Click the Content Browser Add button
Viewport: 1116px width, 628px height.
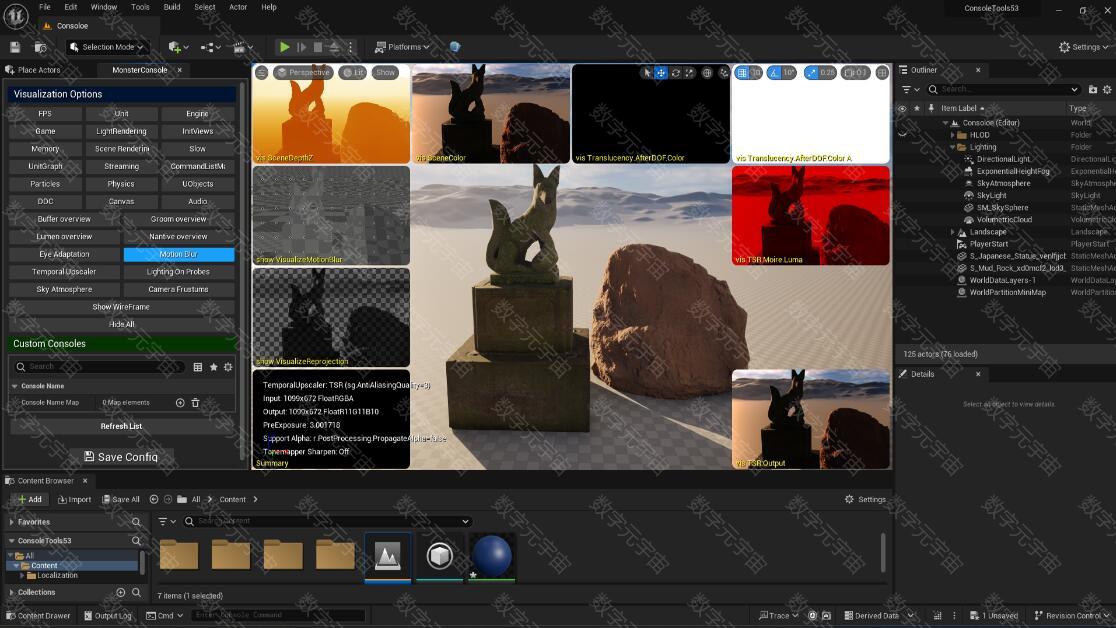pos(30,500)
